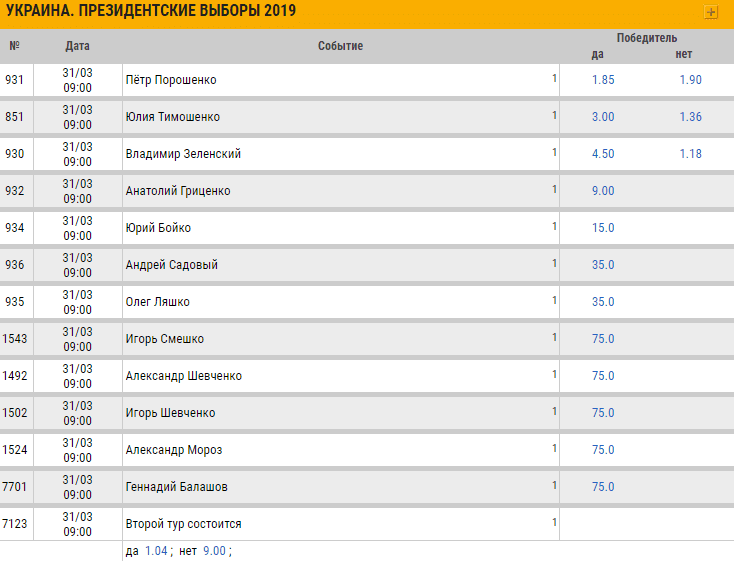Open the Пётр Порошенко event name
Screen dimensions: 734x561
171,80
